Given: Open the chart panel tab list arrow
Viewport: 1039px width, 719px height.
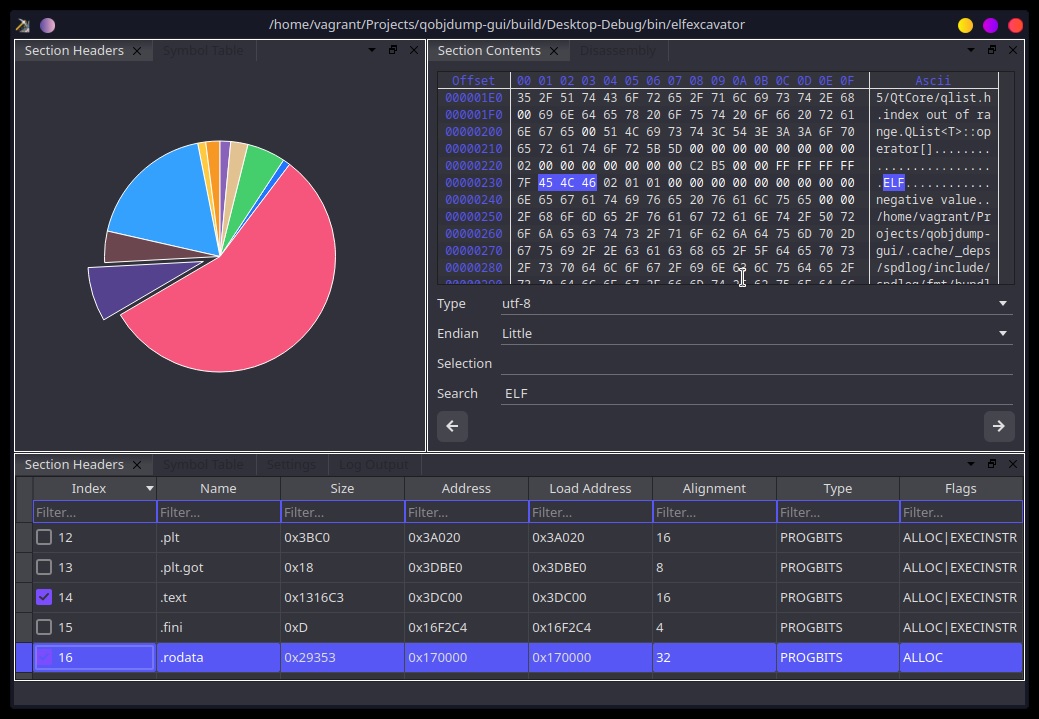Looking at the screenshot, I should click(x=371, y=50).
